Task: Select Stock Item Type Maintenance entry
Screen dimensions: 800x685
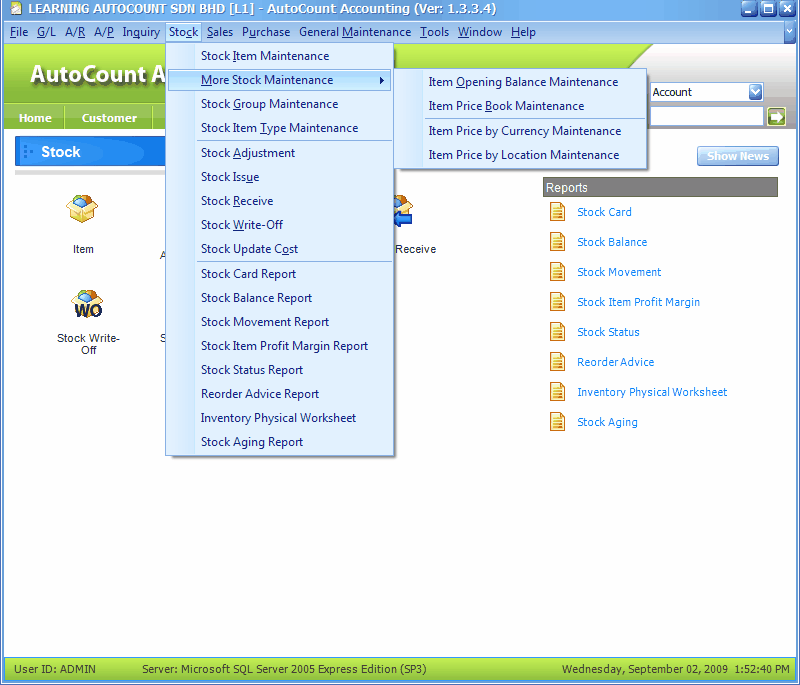Action: point(280,128)
